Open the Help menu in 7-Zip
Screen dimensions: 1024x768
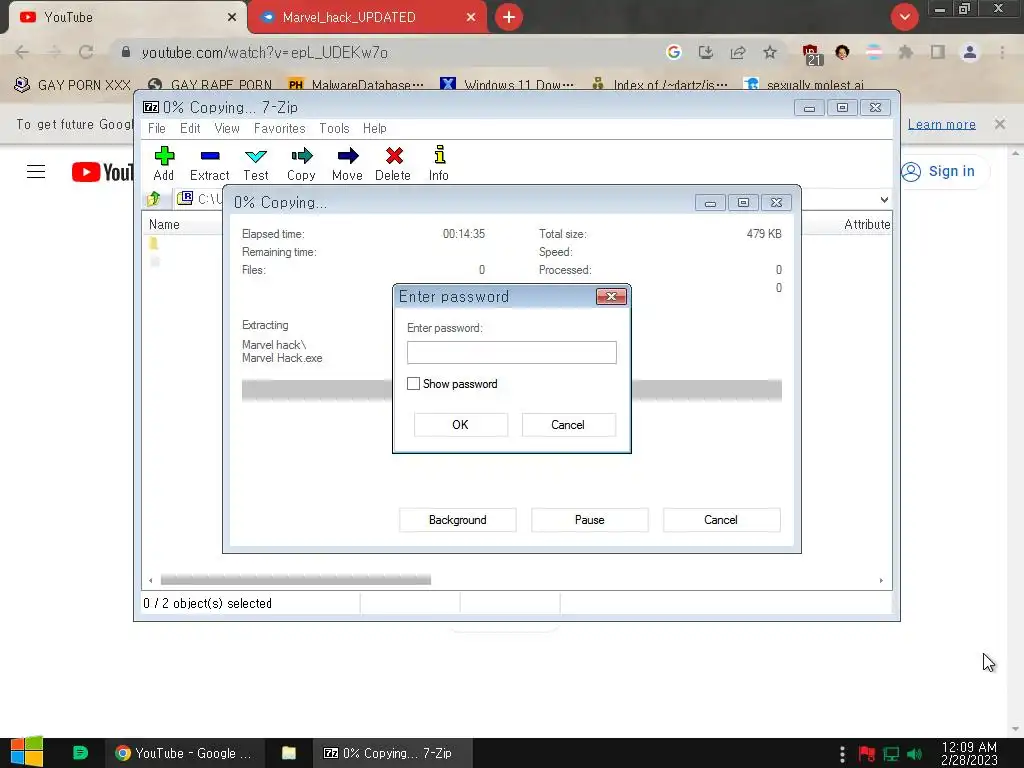(x=375, y=129)
